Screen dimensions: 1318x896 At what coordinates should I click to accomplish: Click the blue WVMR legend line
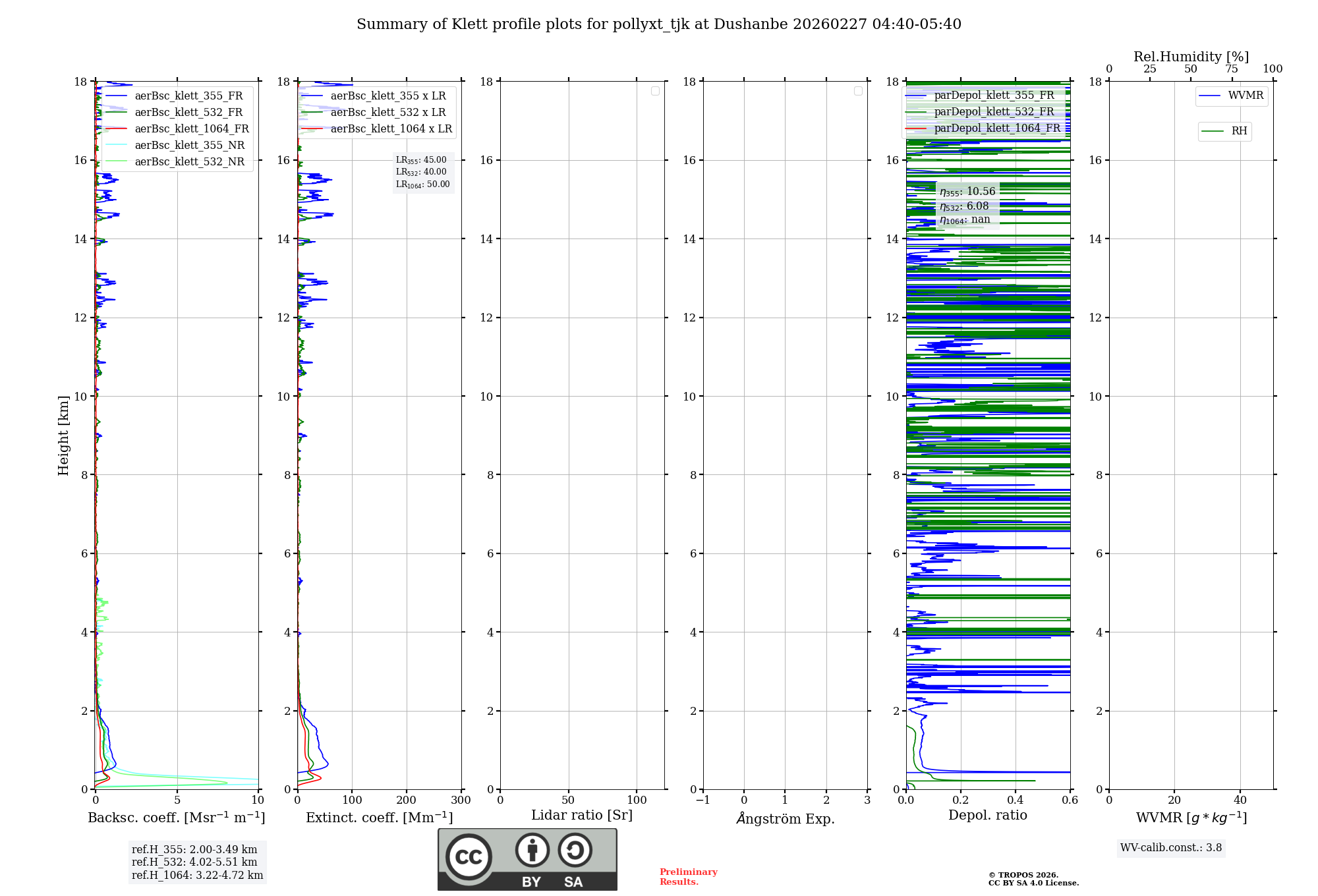1210,96
